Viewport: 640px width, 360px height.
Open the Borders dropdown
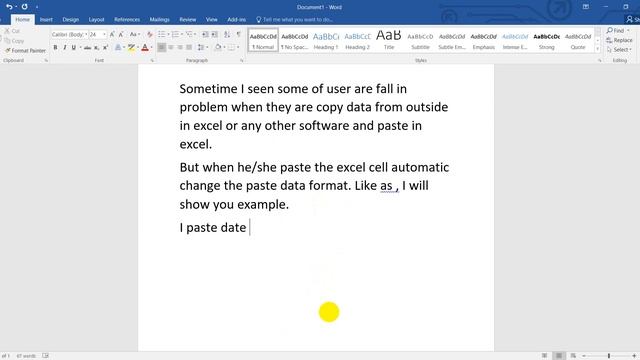click(x=238, y=48)
